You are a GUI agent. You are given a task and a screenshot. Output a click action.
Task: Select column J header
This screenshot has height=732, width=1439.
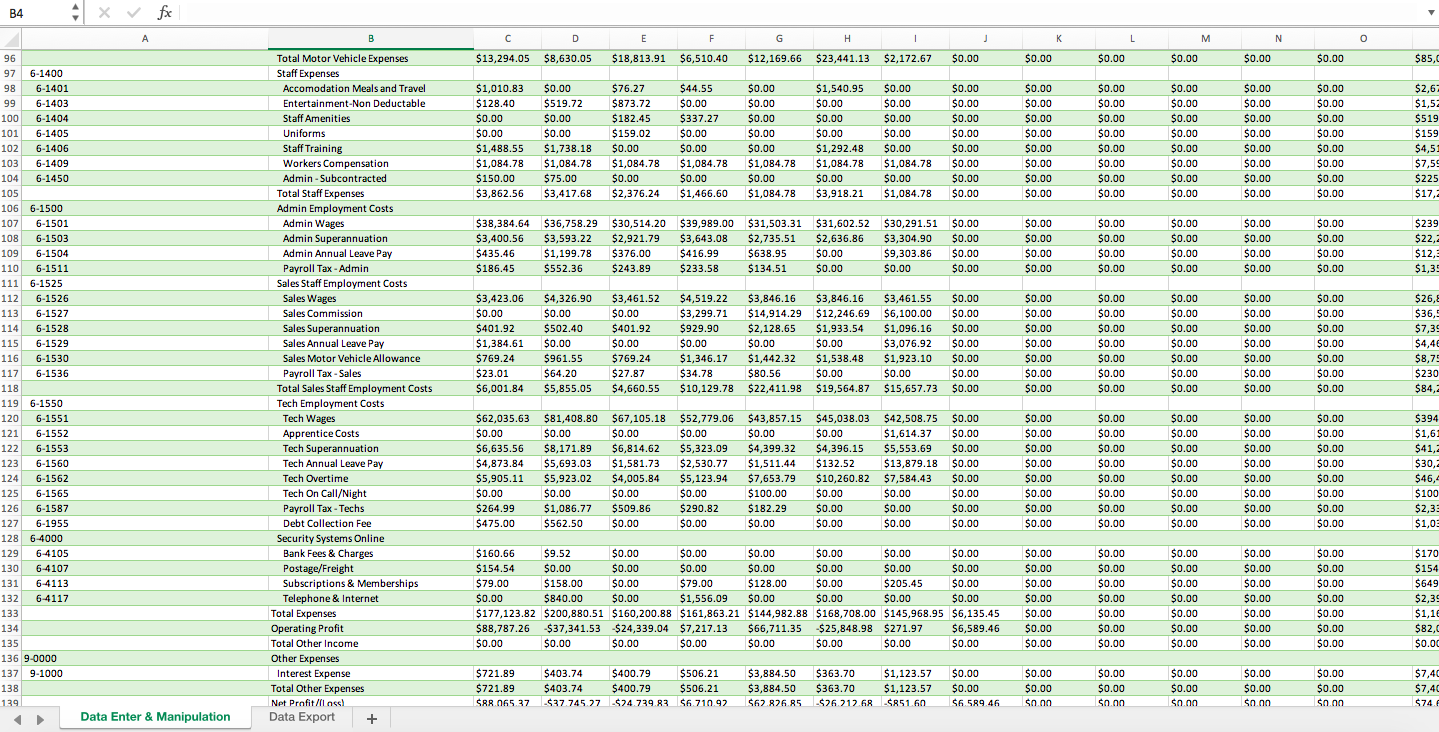[986, 39]
